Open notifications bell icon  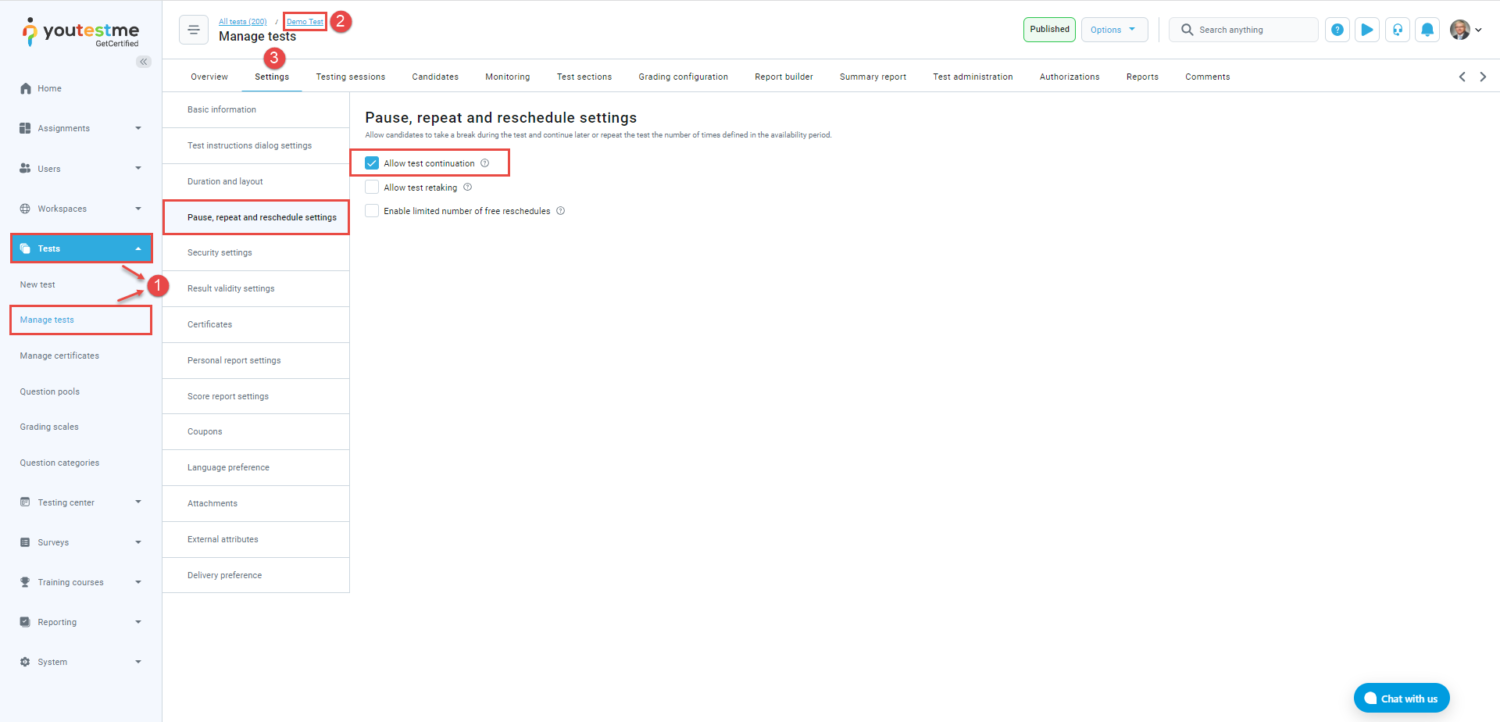pos(1427,30)
